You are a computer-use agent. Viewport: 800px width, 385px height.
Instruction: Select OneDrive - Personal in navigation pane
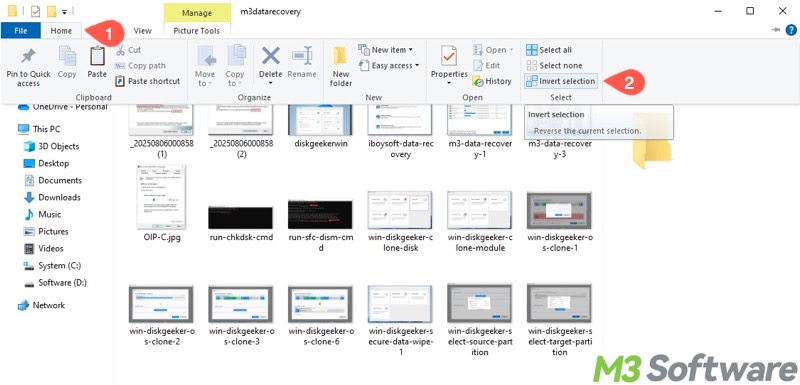[x=63, y=107]
